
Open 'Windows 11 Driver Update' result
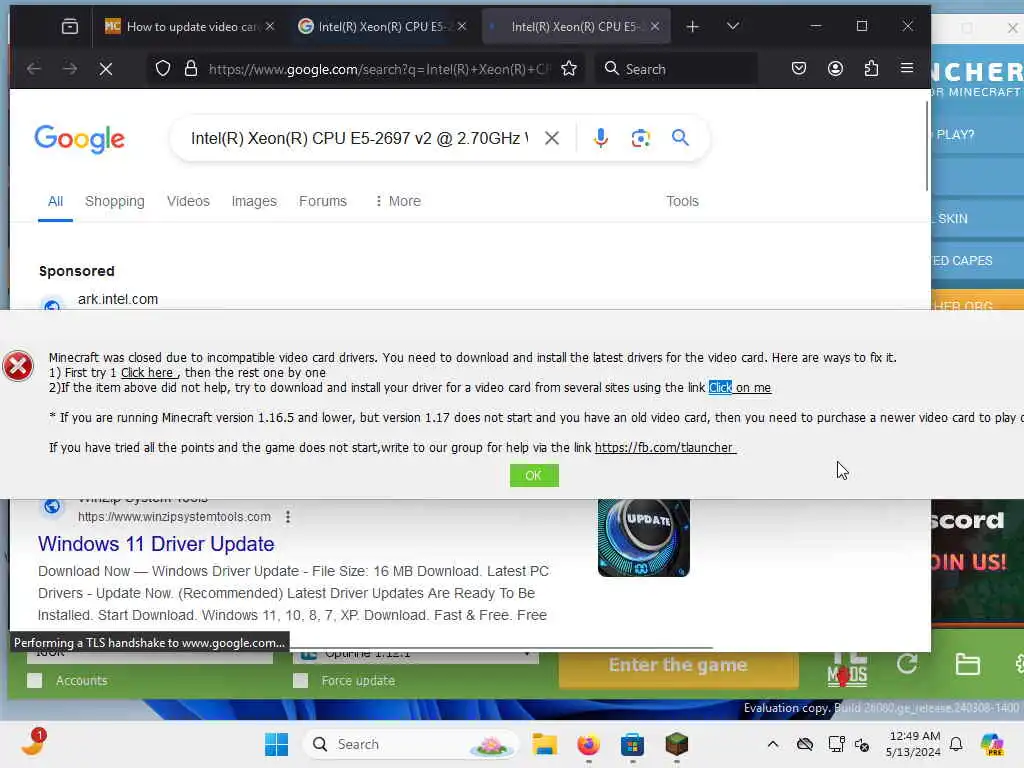[156, 544]
